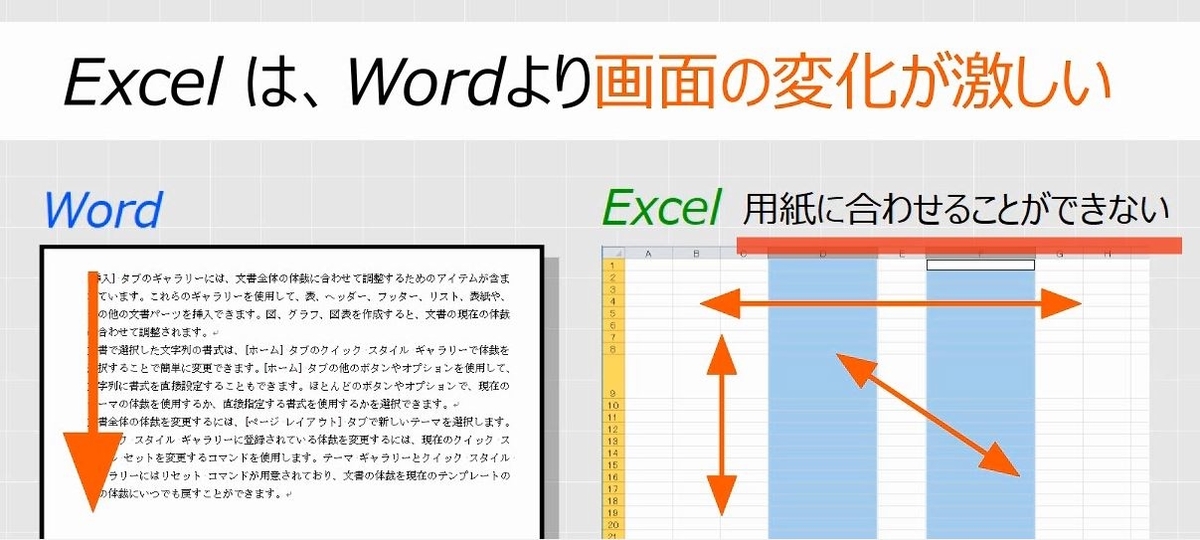Select row 4 header
The width and height of the screenshot is (1200, 540).
(612, 301)
